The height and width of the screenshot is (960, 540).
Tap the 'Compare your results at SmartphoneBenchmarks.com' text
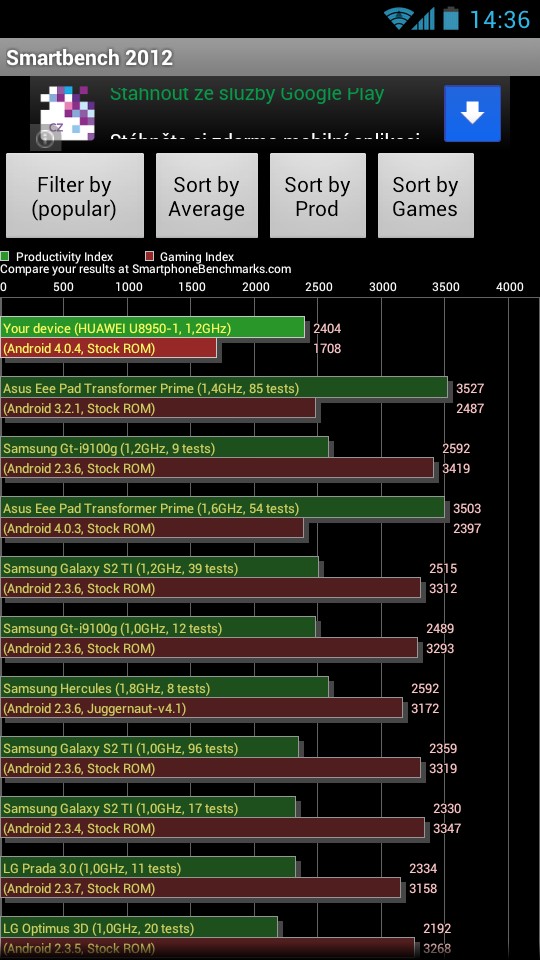146,269
